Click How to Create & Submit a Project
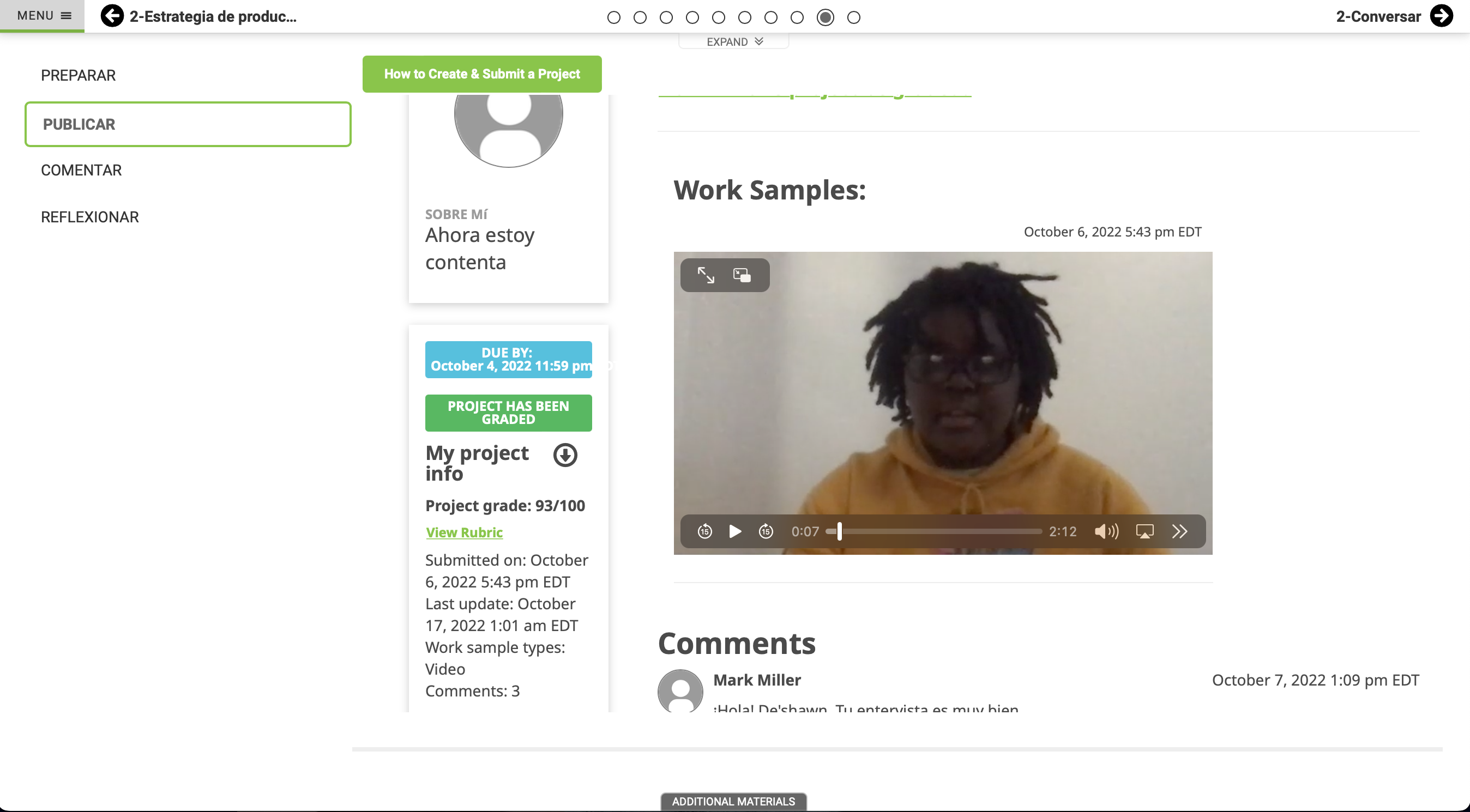This screenshot has height=812, width=1470. 481,74
